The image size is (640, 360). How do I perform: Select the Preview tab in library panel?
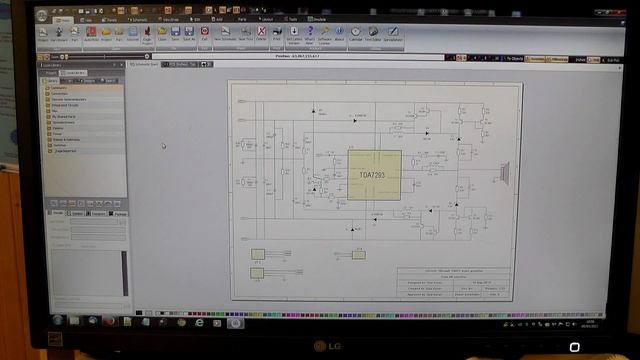(56, 213)
